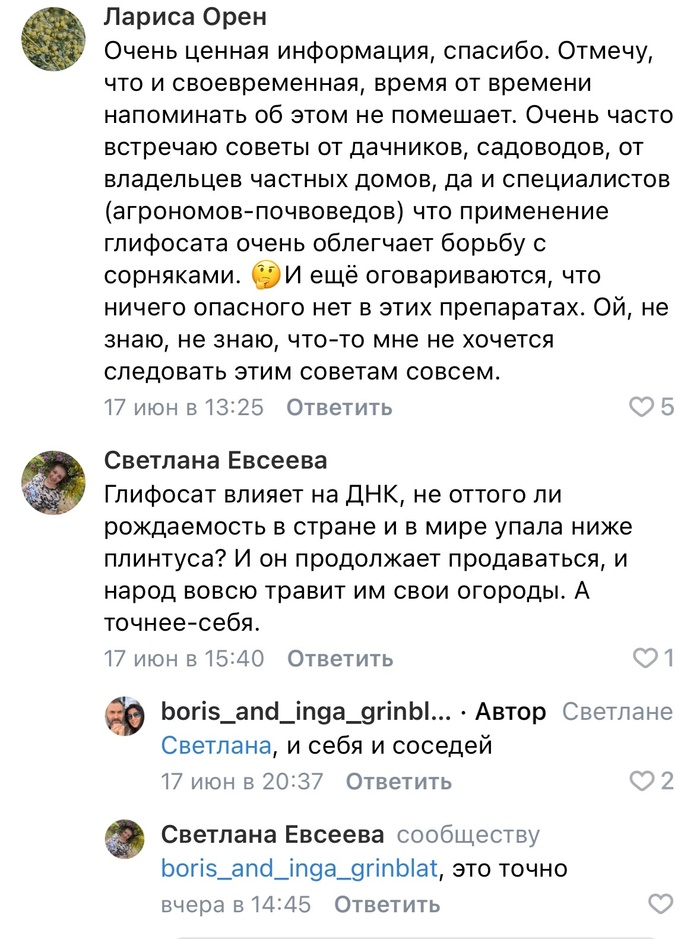
Task: Like Светлана Евсеева's glyphosate DNA comment
Action: [x=645, y=658]
